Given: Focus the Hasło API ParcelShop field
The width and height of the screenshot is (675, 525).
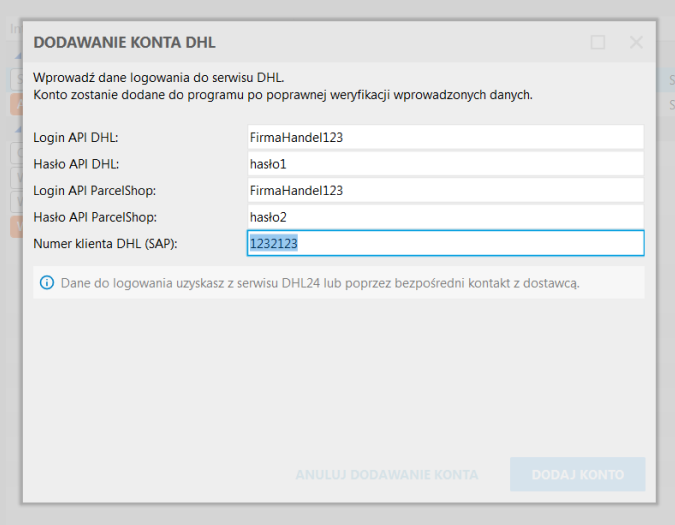Looking at the screenshot, I should point(446,217).
